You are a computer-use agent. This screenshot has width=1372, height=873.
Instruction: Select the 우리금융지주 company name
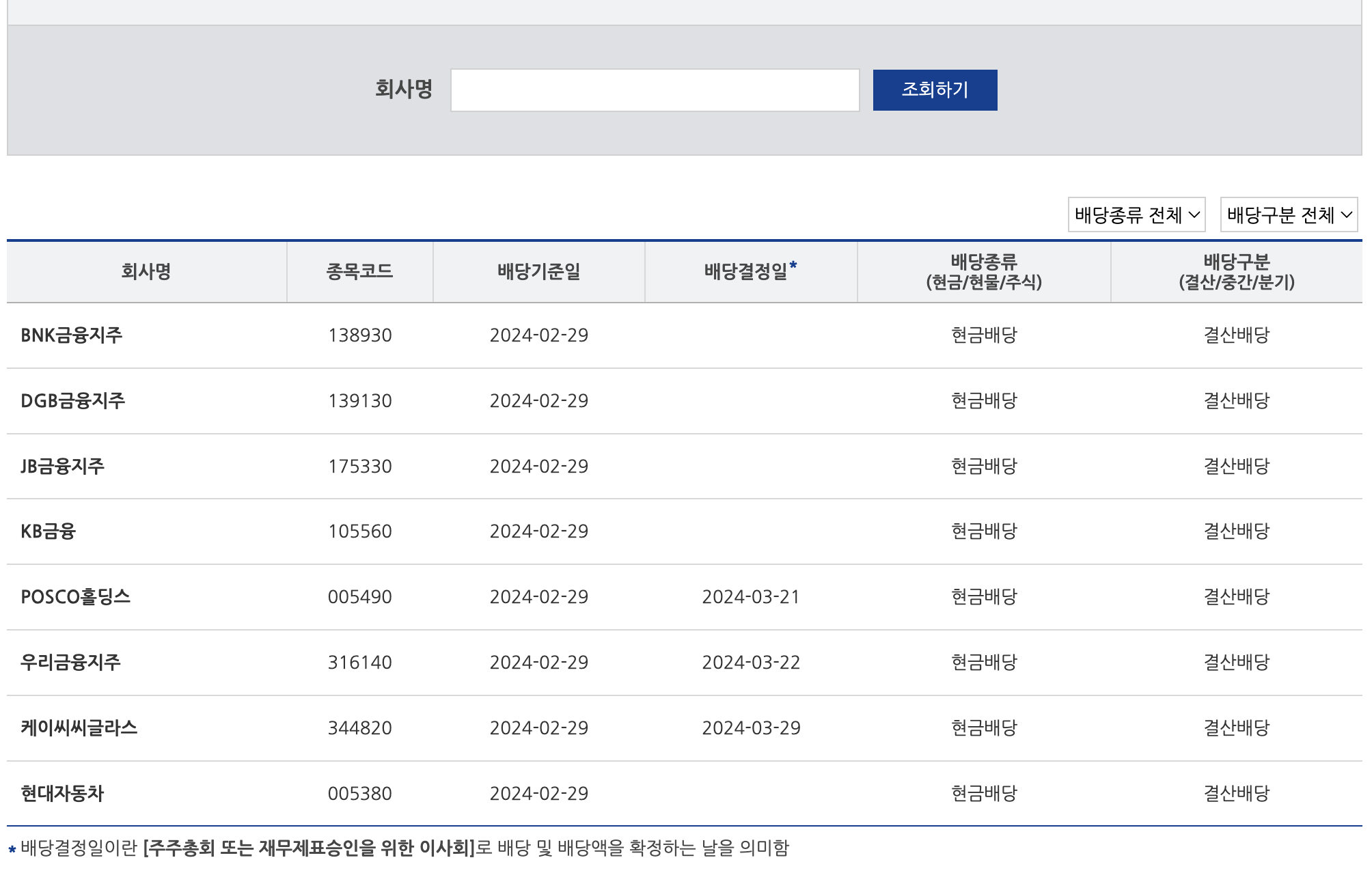pyautogui.click(x=71, y=663)
